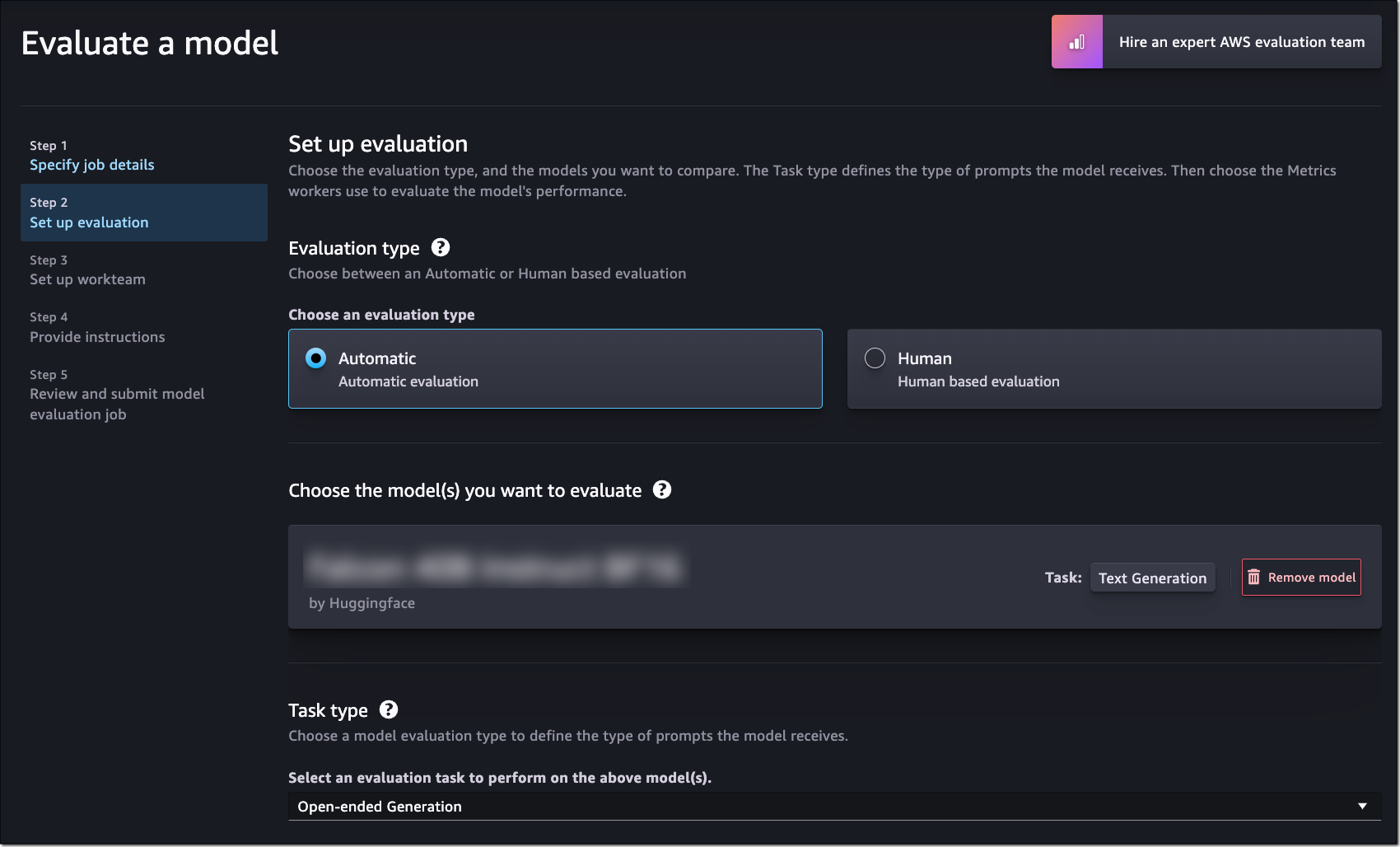This screenshot has width=1400, height=847.
Task: Open help icon next to Choose the model(s)
Action: click(x=662, y=489)
